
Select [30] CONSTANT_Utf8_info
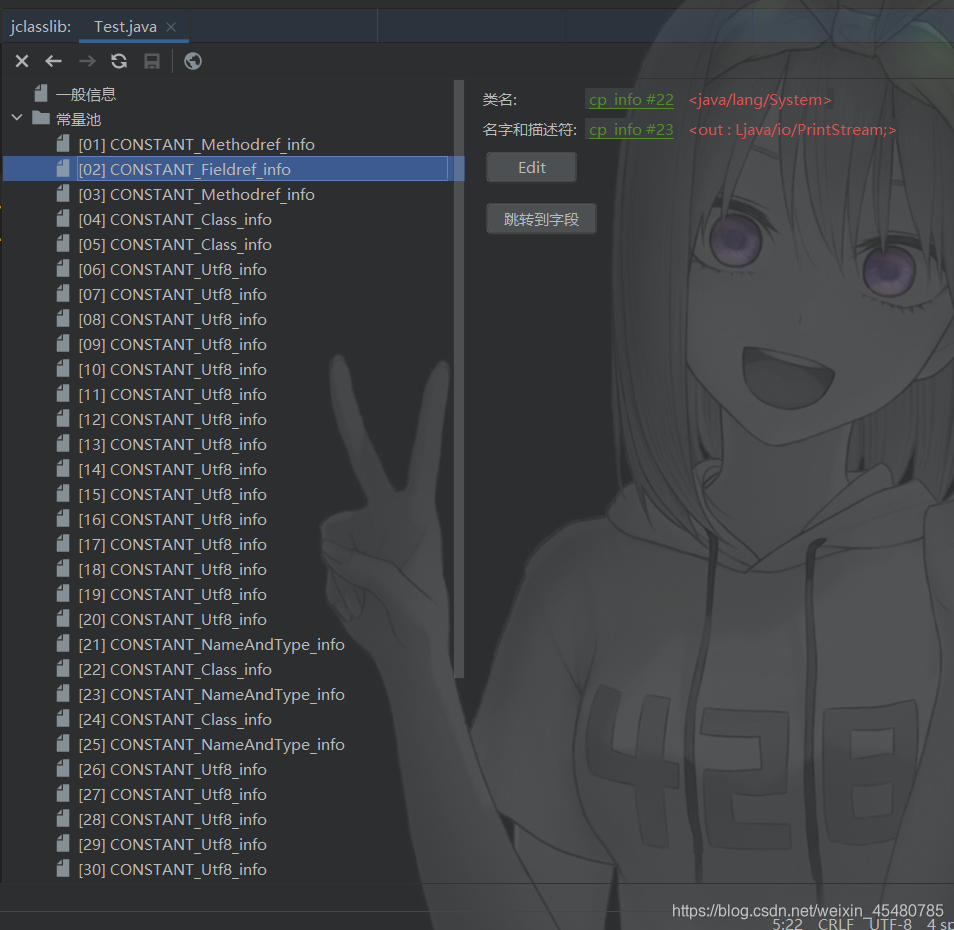coord(173,869)
